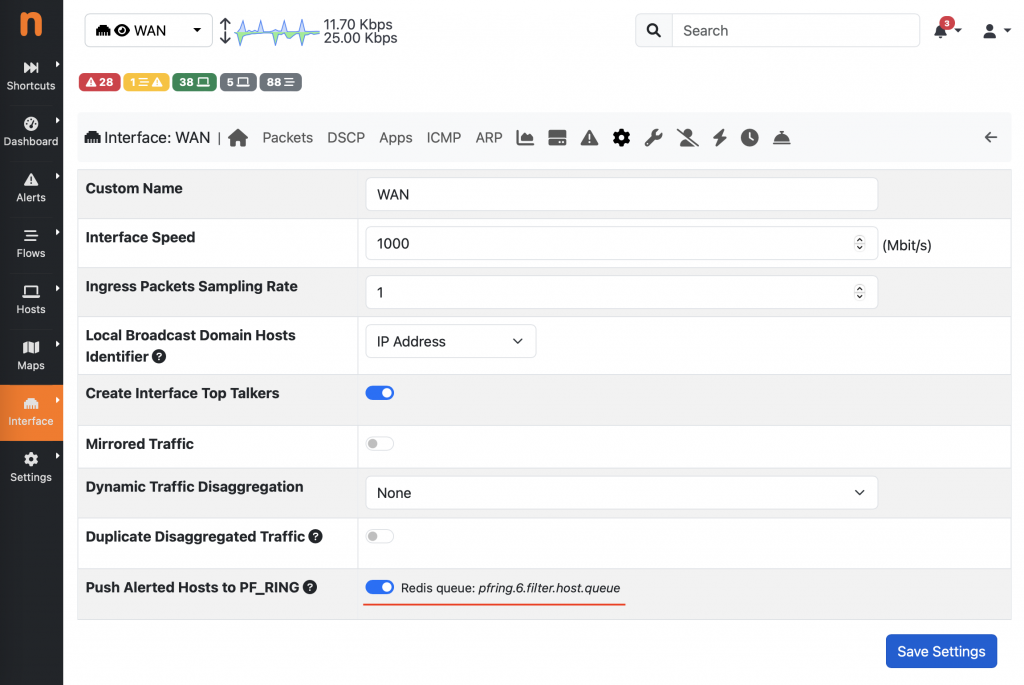Enable Mirrored Traffic toggle
This screenshot has width=1024, height=685.
pyautogui.click(x=379, y=443)
